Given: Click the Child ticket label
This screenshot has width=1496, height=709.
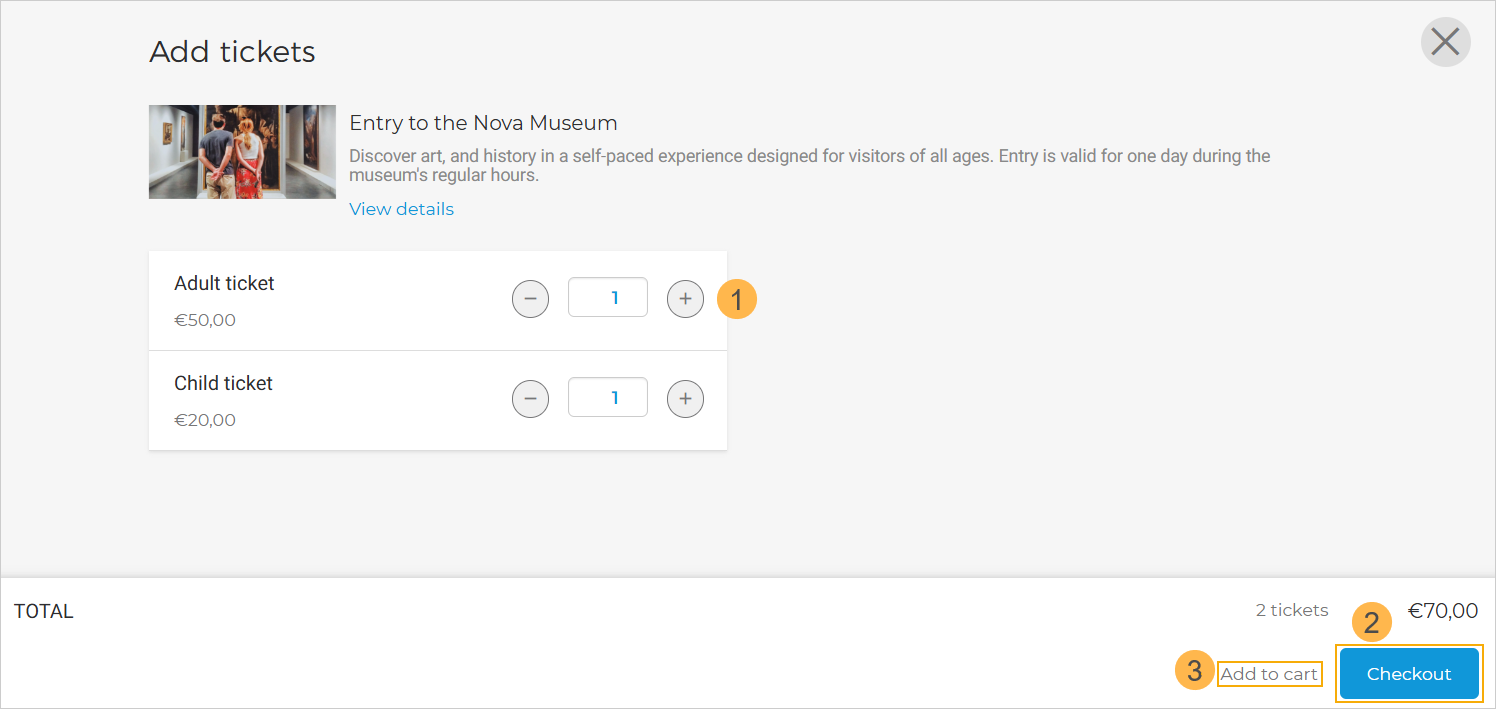Looking at the screenshot, I should [x=223, y=384].
